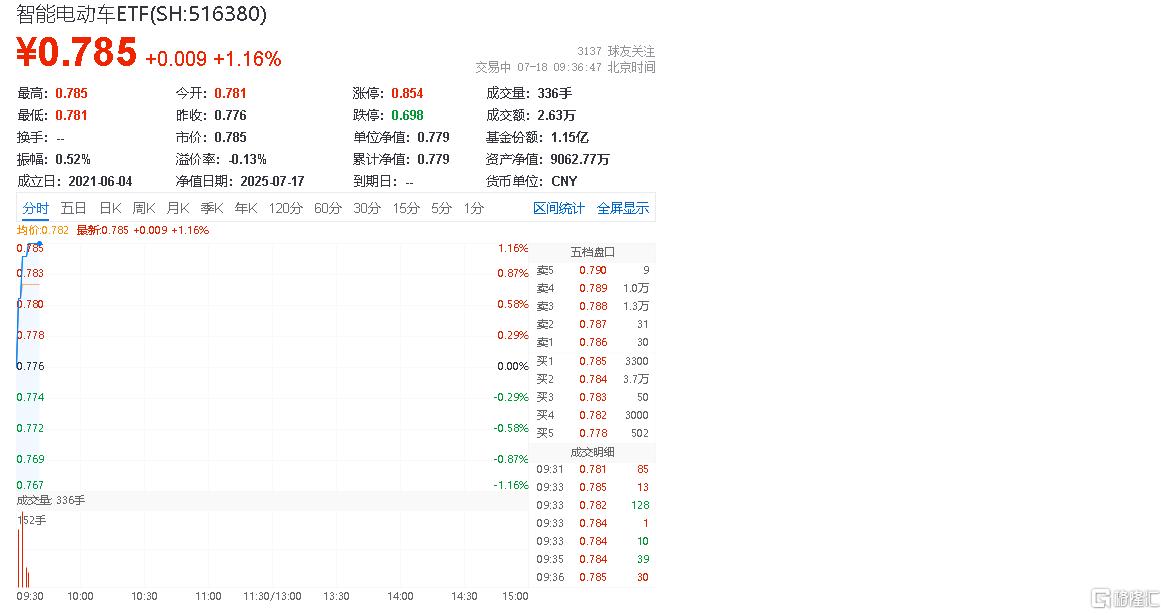Click the 卖4 row at 0.789

point(593,289)
